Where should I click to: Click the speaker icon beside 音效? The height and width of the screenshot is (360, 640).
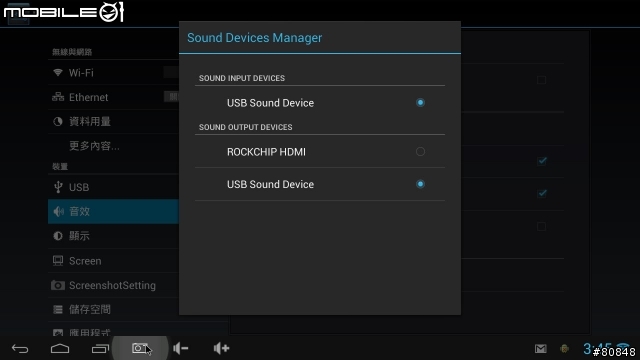click(58, 211)
